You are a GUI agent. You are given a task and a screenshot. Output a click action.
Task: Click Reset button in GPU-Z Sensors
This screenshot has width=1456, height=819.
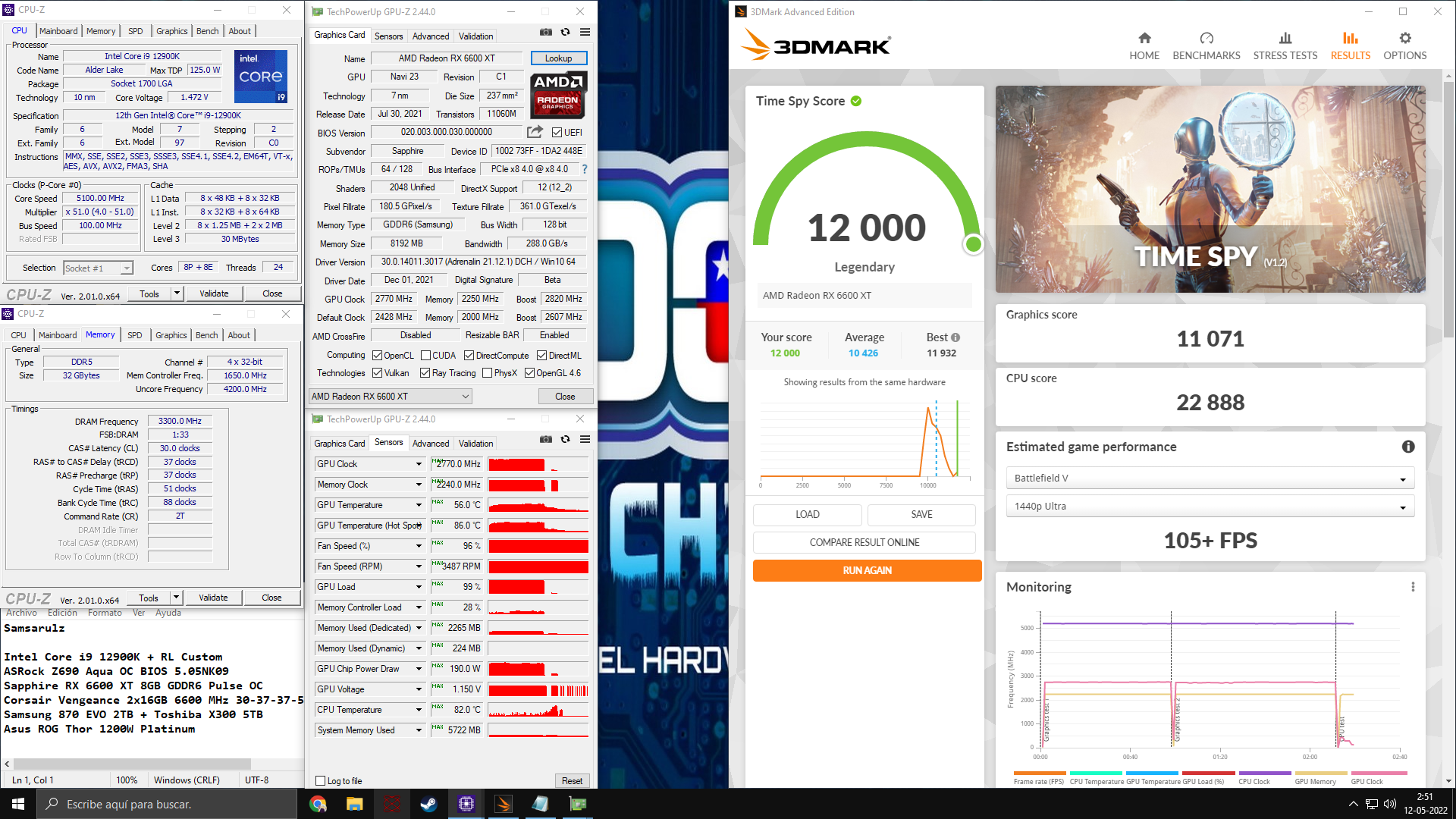click(572, 781)
